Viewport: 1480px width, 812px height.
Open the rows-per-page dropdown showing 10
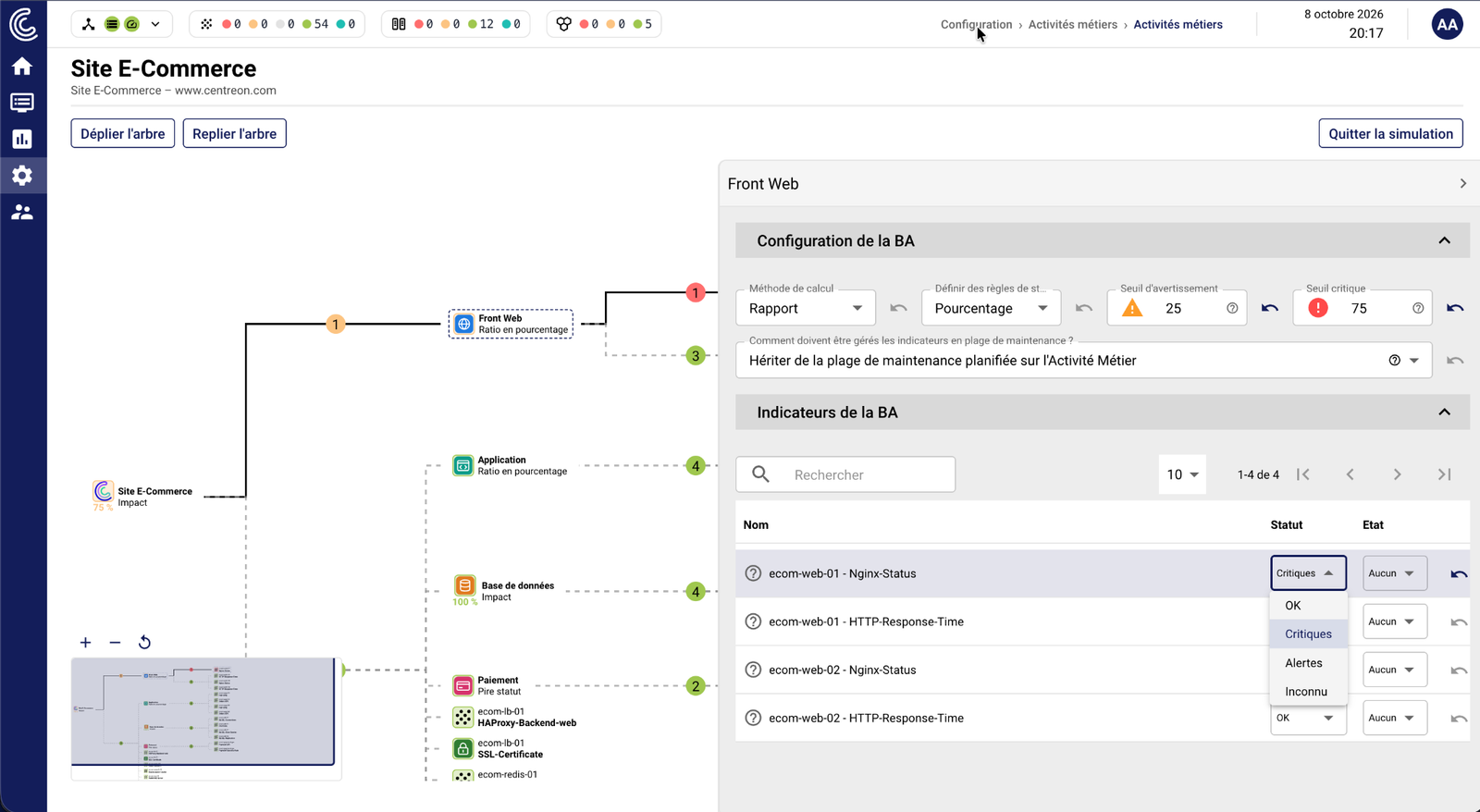pyautogui.click(x=1182, y=474)
